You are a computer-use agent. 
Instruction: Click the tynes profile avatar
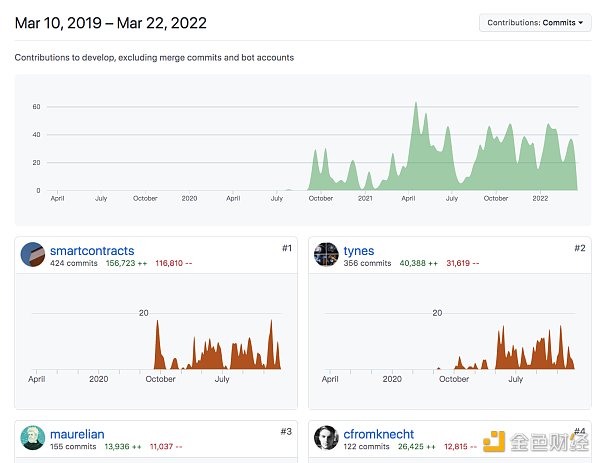325,255
